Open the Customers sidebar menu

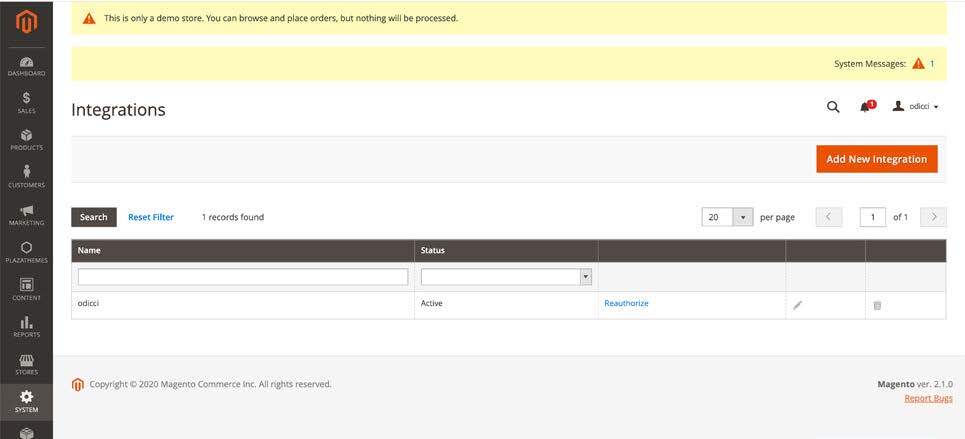26,176
